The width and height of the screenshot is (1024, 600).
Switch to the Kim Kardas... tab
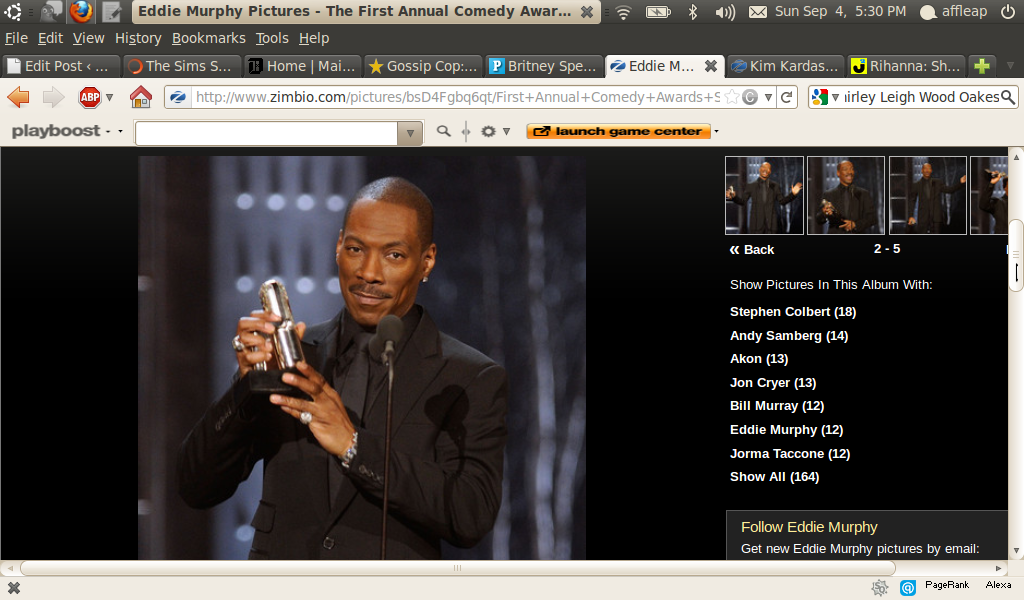(785, 66)
